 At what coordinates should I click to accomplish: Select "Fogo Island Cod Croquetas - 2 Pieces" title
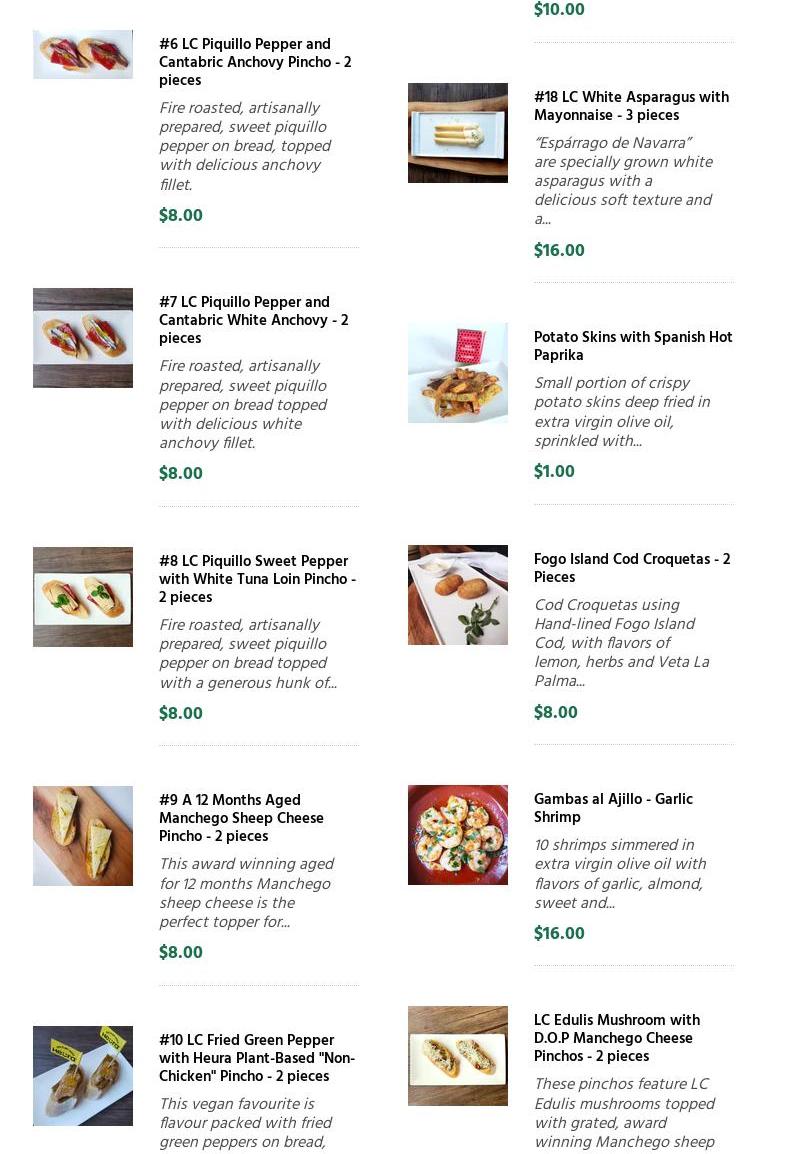point(632,568)
